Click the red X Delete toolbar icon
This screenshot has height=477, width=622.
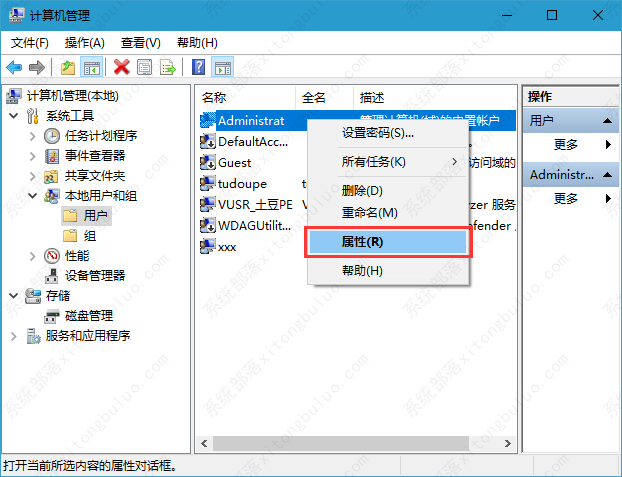click(x=121, y=67)
